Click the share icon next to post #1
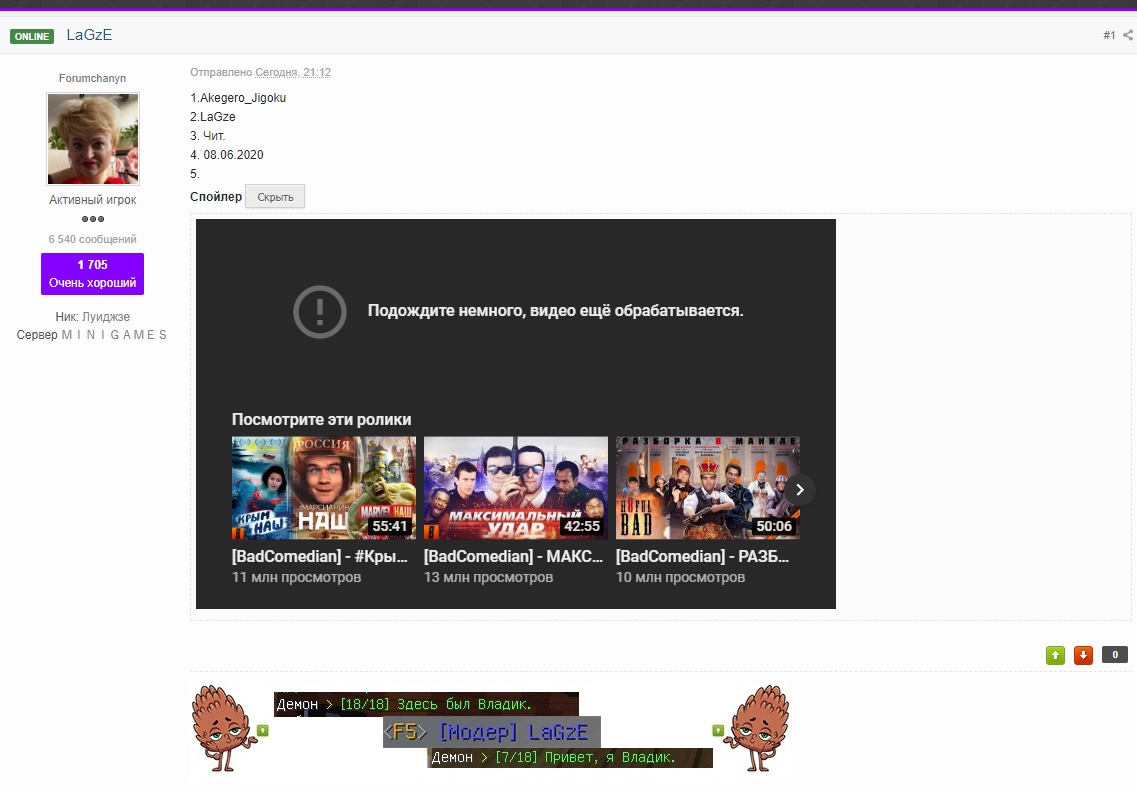 (1130, 34)
